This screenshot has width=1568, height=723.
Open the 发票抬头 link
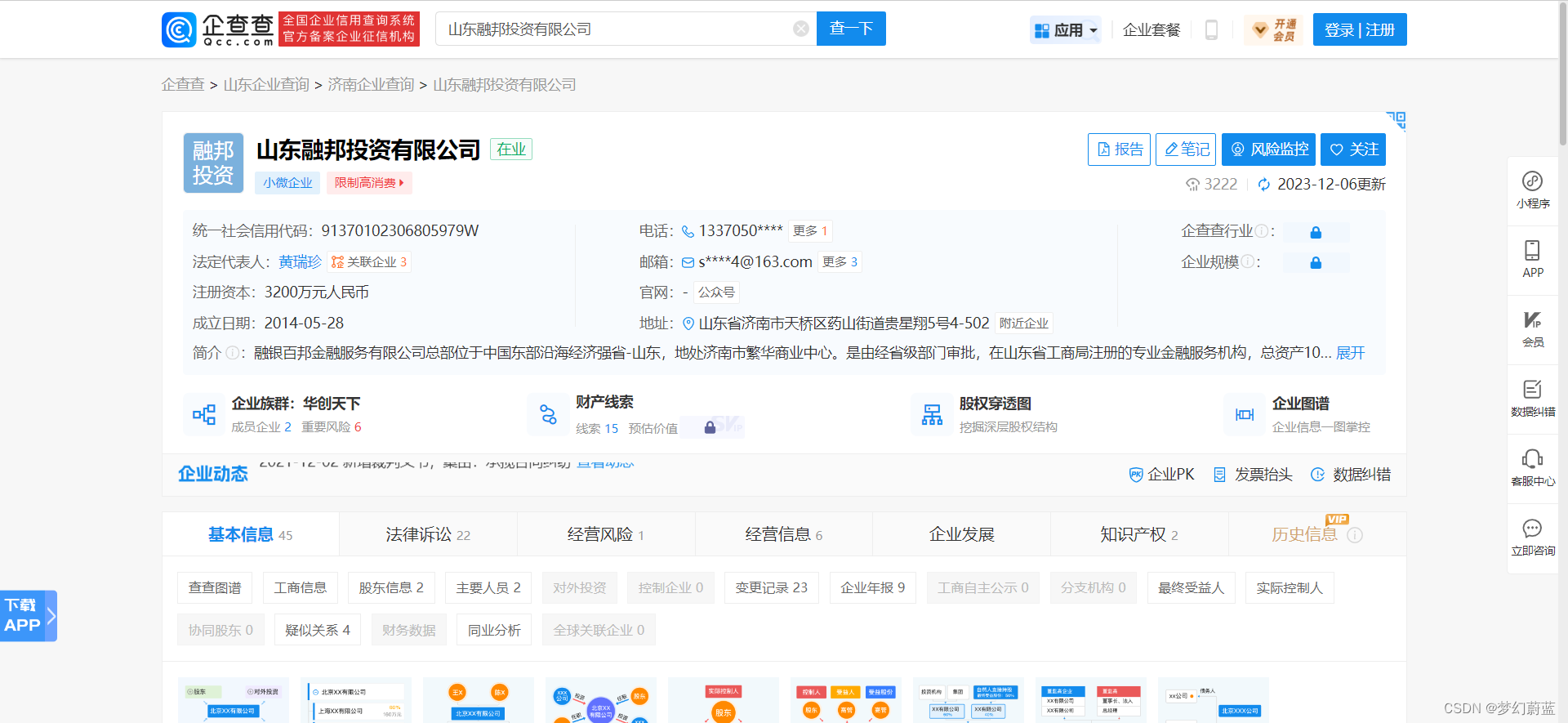pyautogui.click(x=1253, y=475)
